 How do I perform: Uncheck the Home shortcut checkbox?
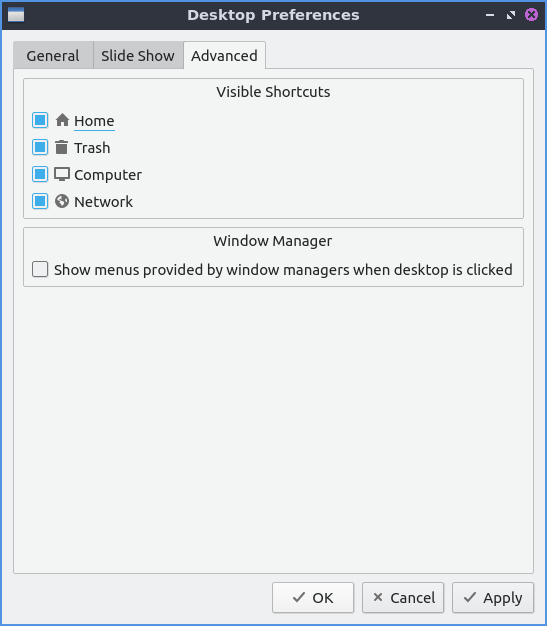click(40, 120)
